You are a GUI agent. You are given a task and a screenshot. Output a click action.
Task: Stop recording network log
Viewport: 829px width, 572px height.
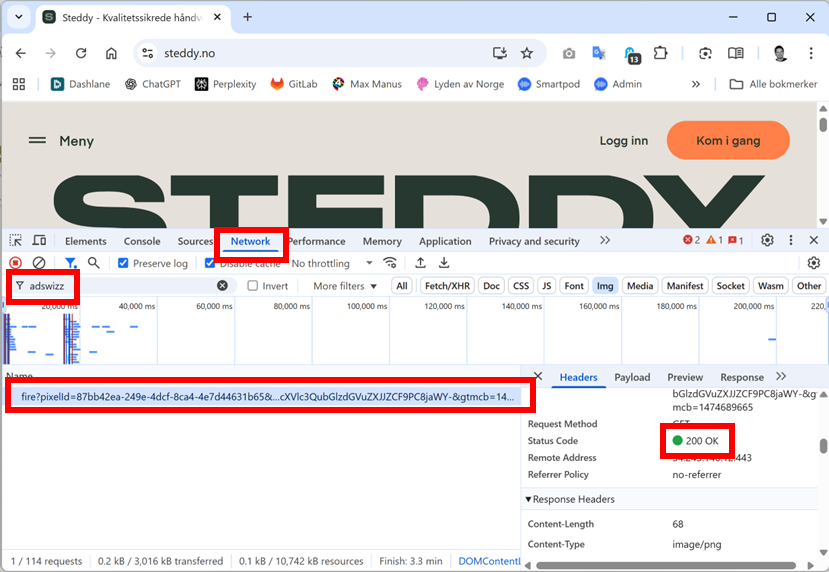[16, 263]
